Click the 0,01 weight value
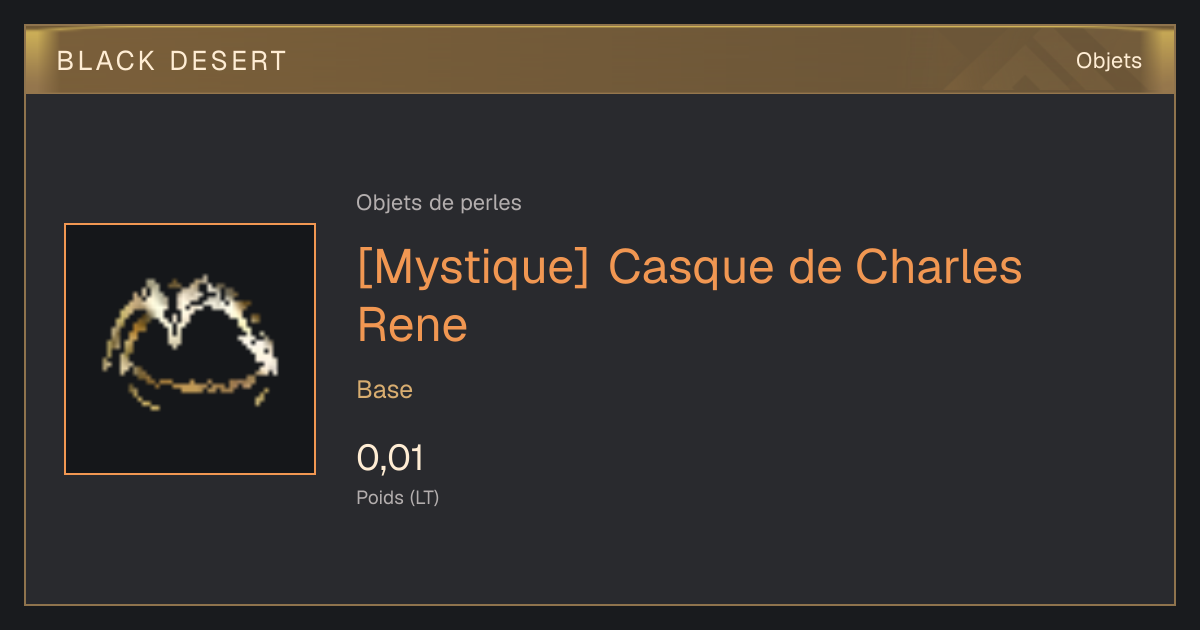Viewport: 1200px width, 630px height. pos(391,458)
